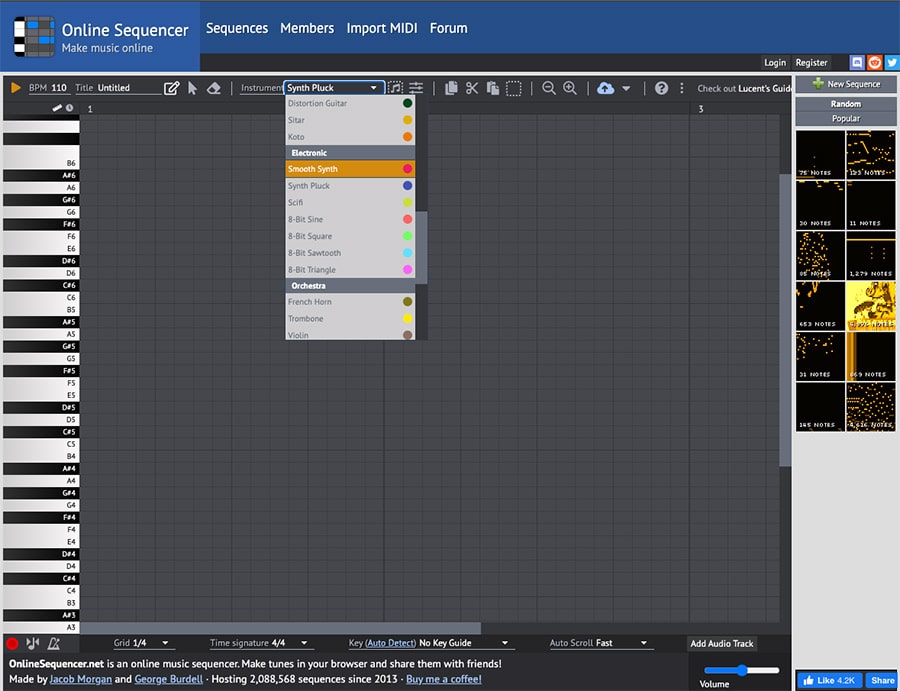Zoom in on the piano roll
Screen dimensions: 900x691
coord(570,88)
